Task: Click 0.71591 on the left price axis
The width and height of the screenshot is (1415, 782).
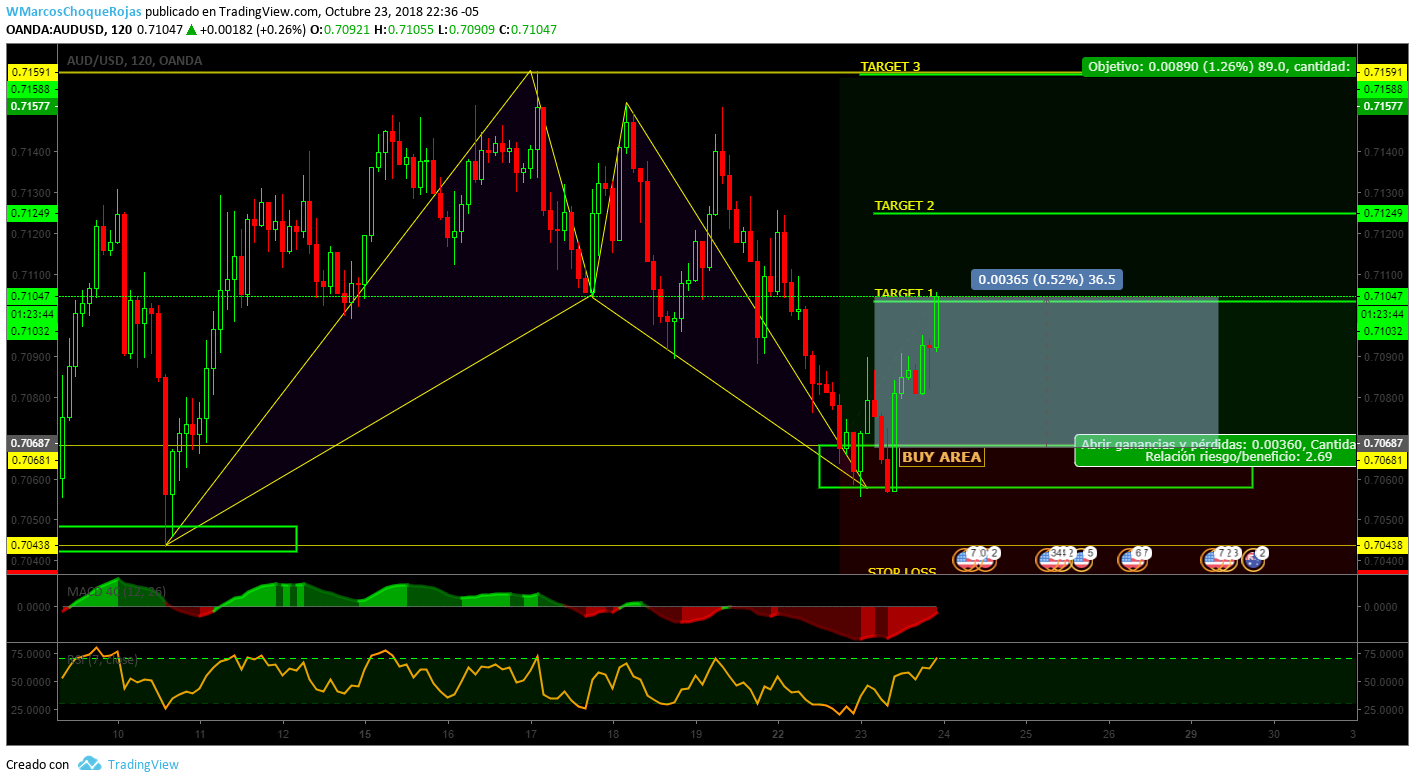Action: click(x=33, y=72)
